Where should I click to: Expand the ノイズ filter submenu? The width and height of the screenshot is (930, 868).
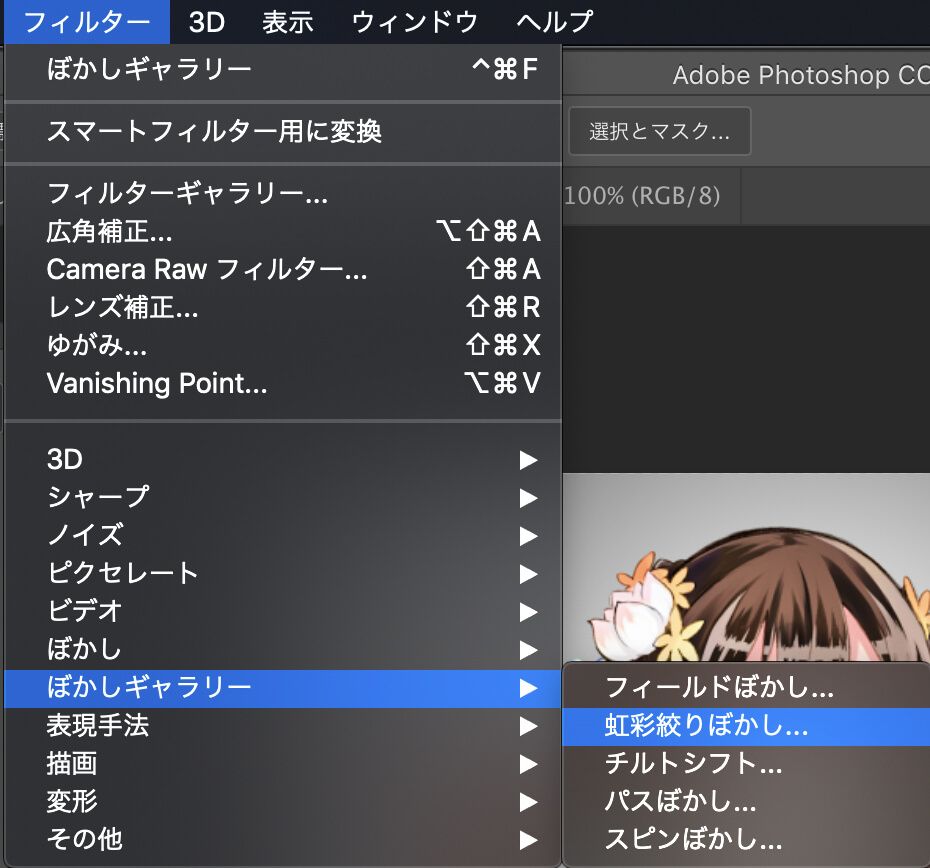point(90,535)
